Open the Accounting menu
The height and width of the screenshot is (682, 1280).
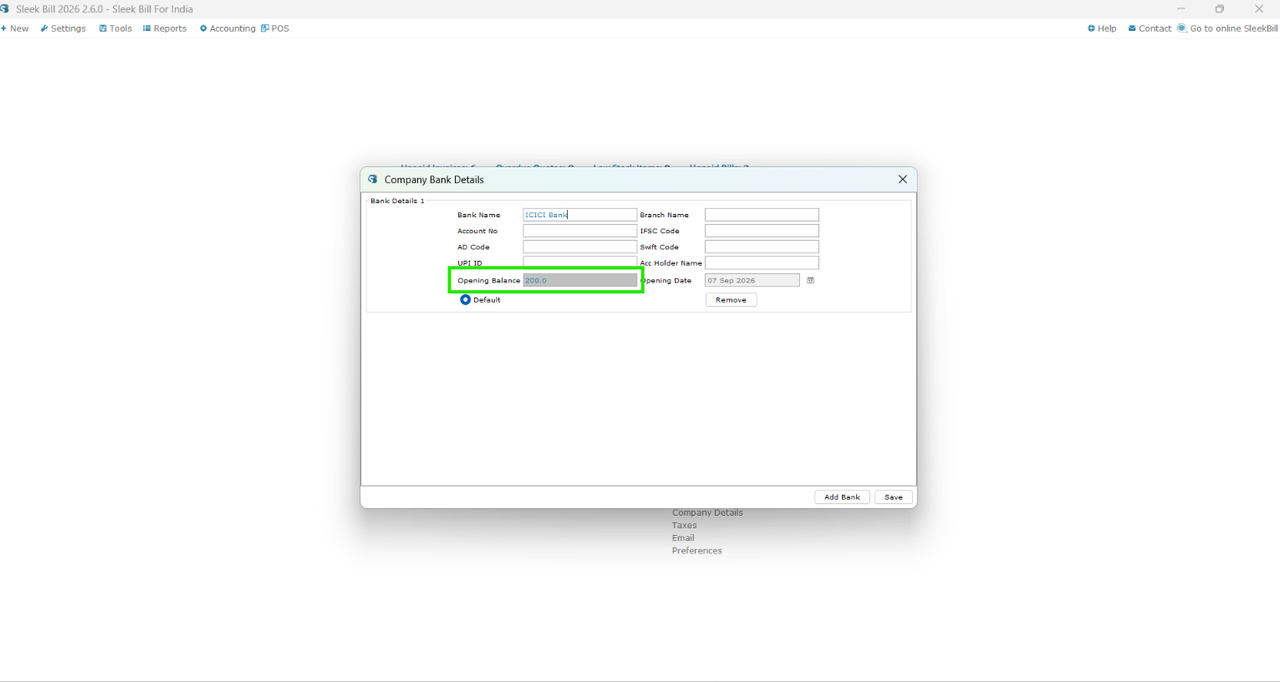pyautogui.click(x=228, y=28)
